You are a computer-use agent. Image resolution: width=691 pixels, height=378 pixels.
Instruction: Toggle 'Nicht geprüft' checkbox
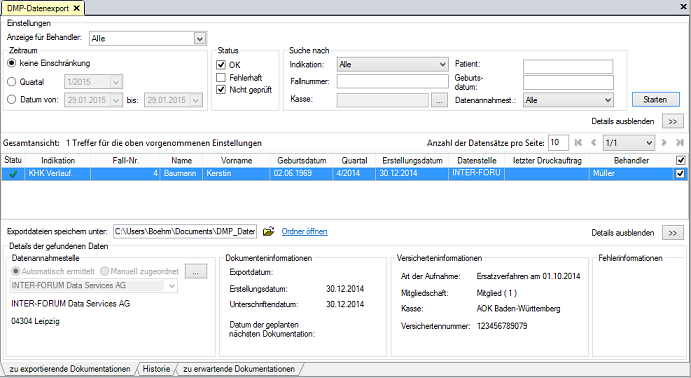(221, 89)
